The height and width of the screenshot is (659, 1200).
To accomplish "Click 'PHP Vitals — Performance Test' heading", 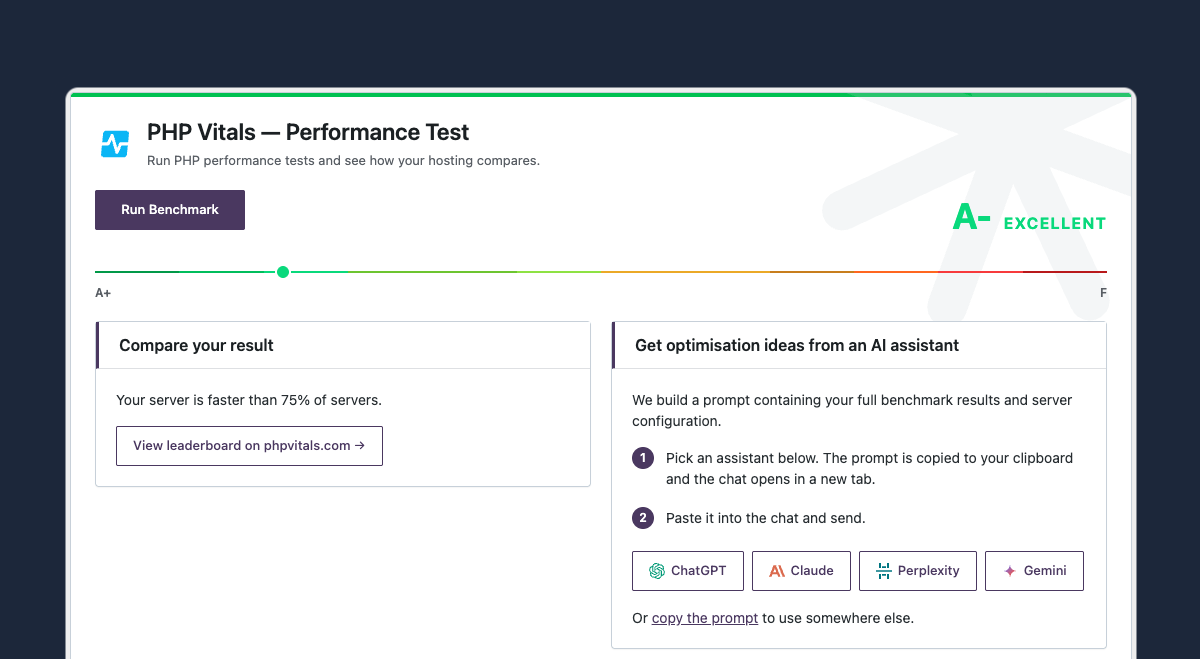I will click(x=308, y=132).
